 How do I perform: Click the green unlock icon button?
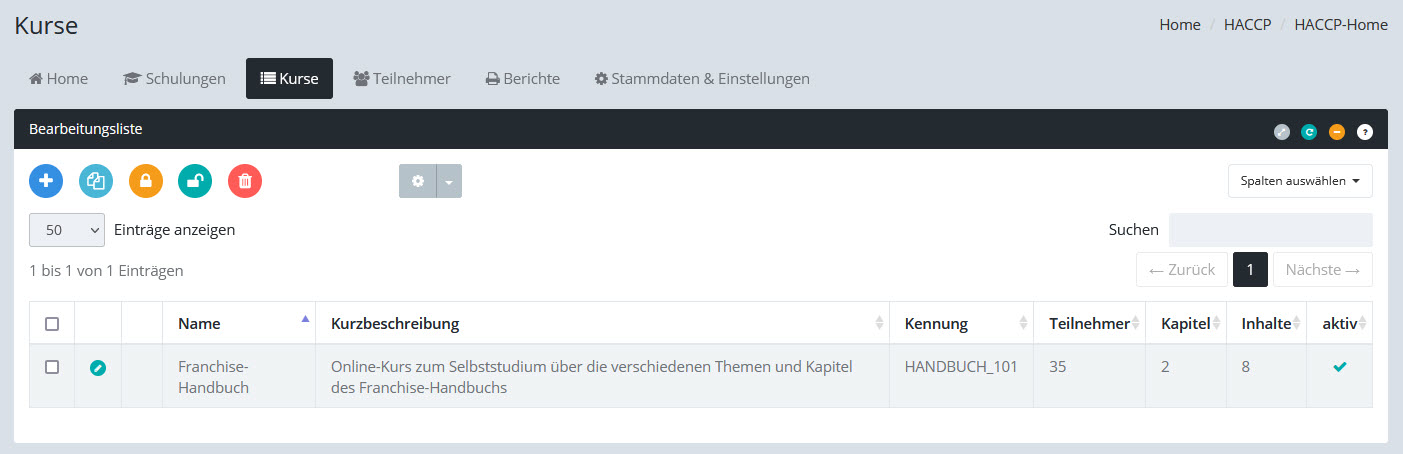point(195,181)
